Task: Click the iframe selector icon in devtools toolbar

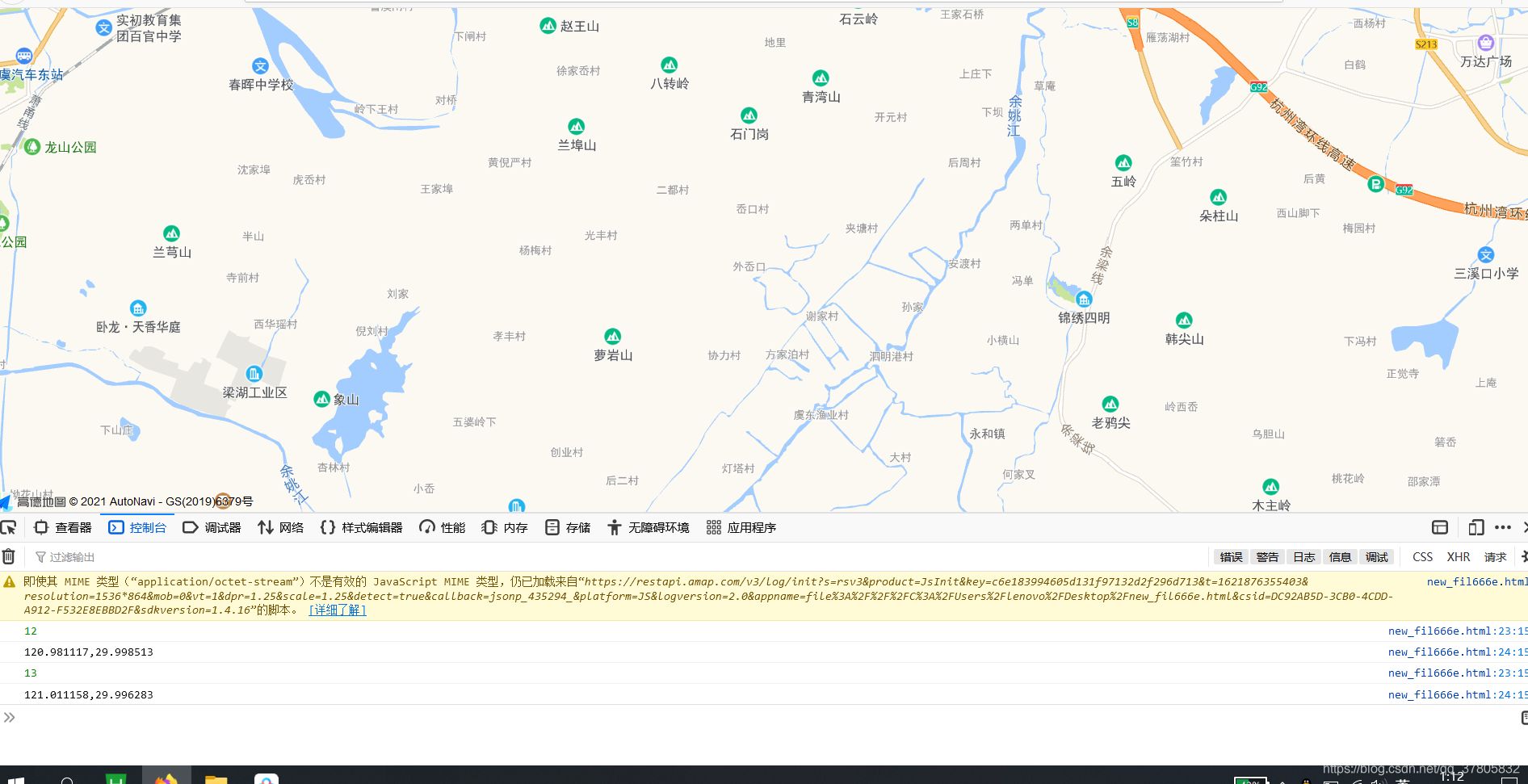Action: (x=1440, y=527)
